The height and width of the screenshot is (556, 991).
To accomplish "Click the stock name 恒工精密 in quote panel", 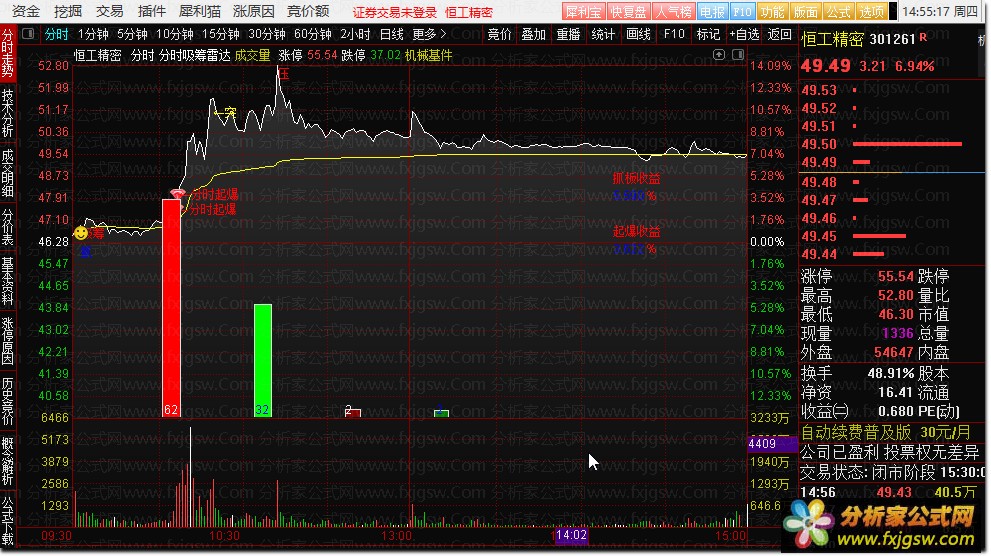I will coord(832,39).
